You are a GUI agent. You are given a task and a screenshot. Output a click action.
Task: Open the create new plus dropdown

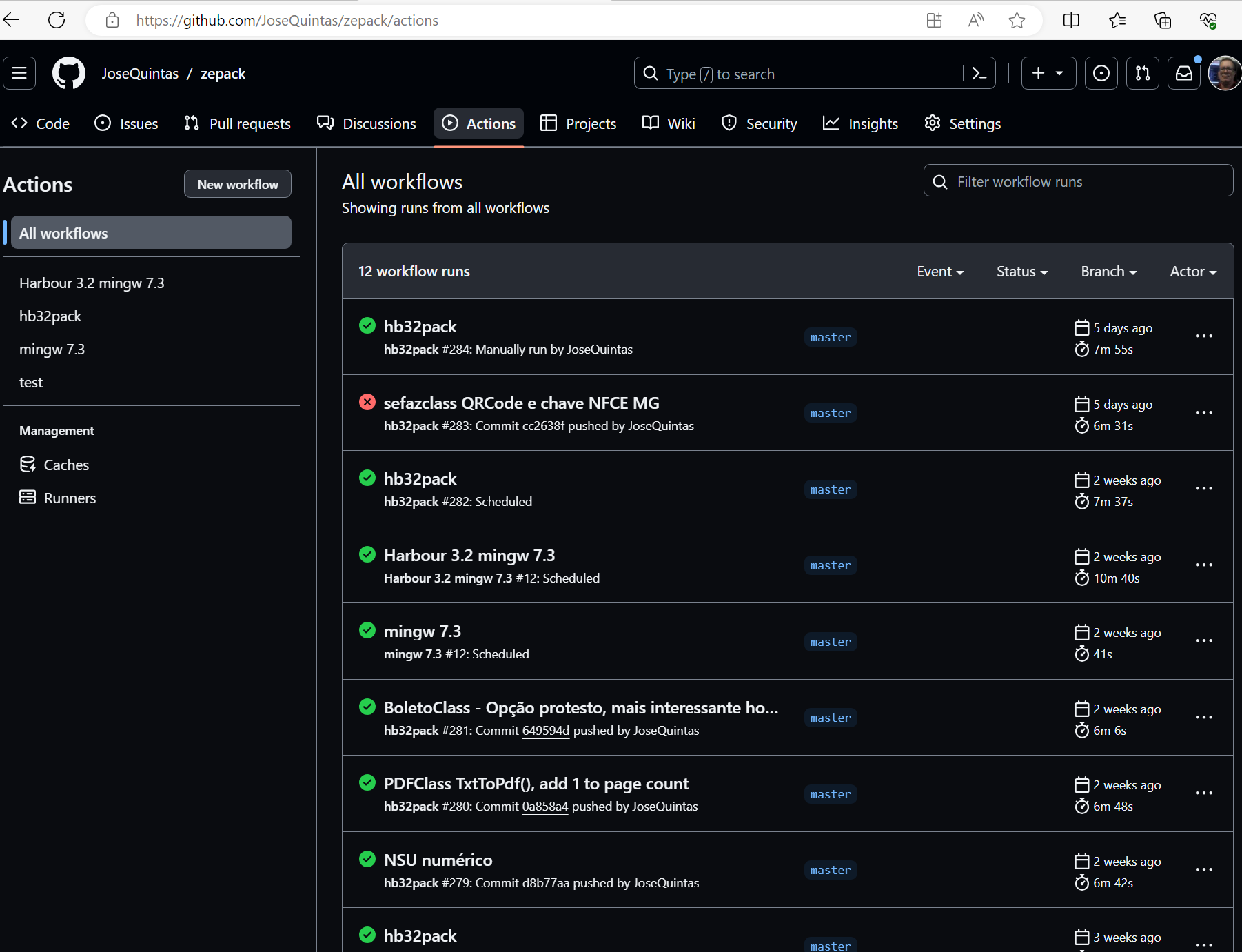(1048, 74)
